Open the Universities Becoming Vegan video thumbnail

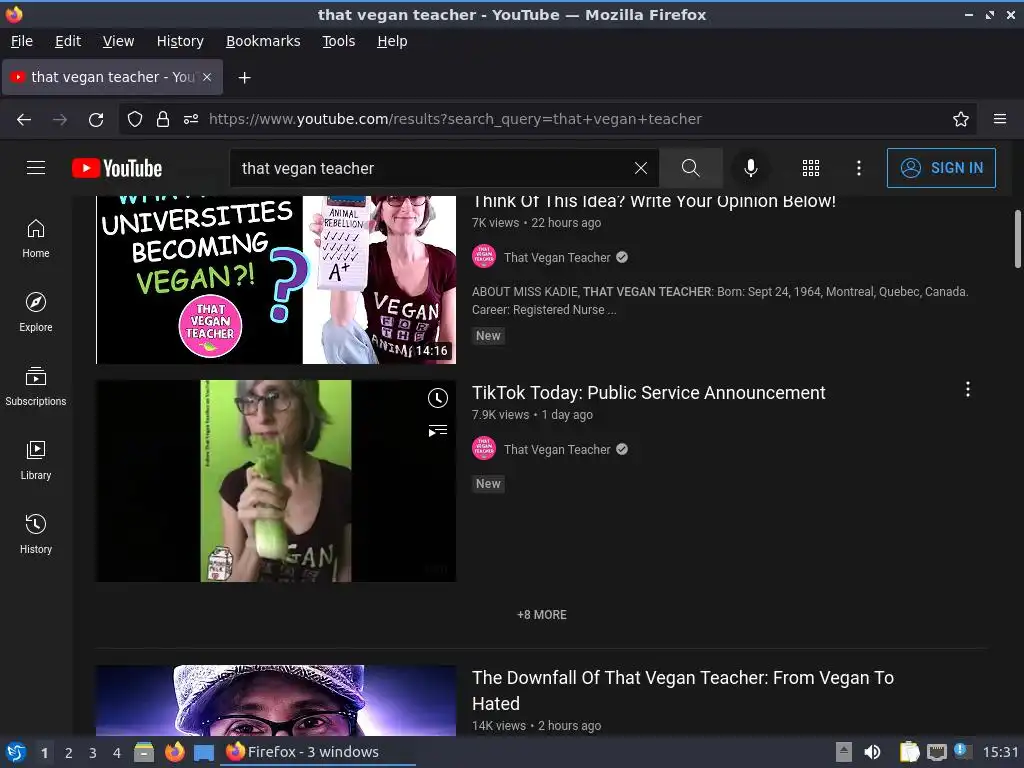tap(276, 280)
